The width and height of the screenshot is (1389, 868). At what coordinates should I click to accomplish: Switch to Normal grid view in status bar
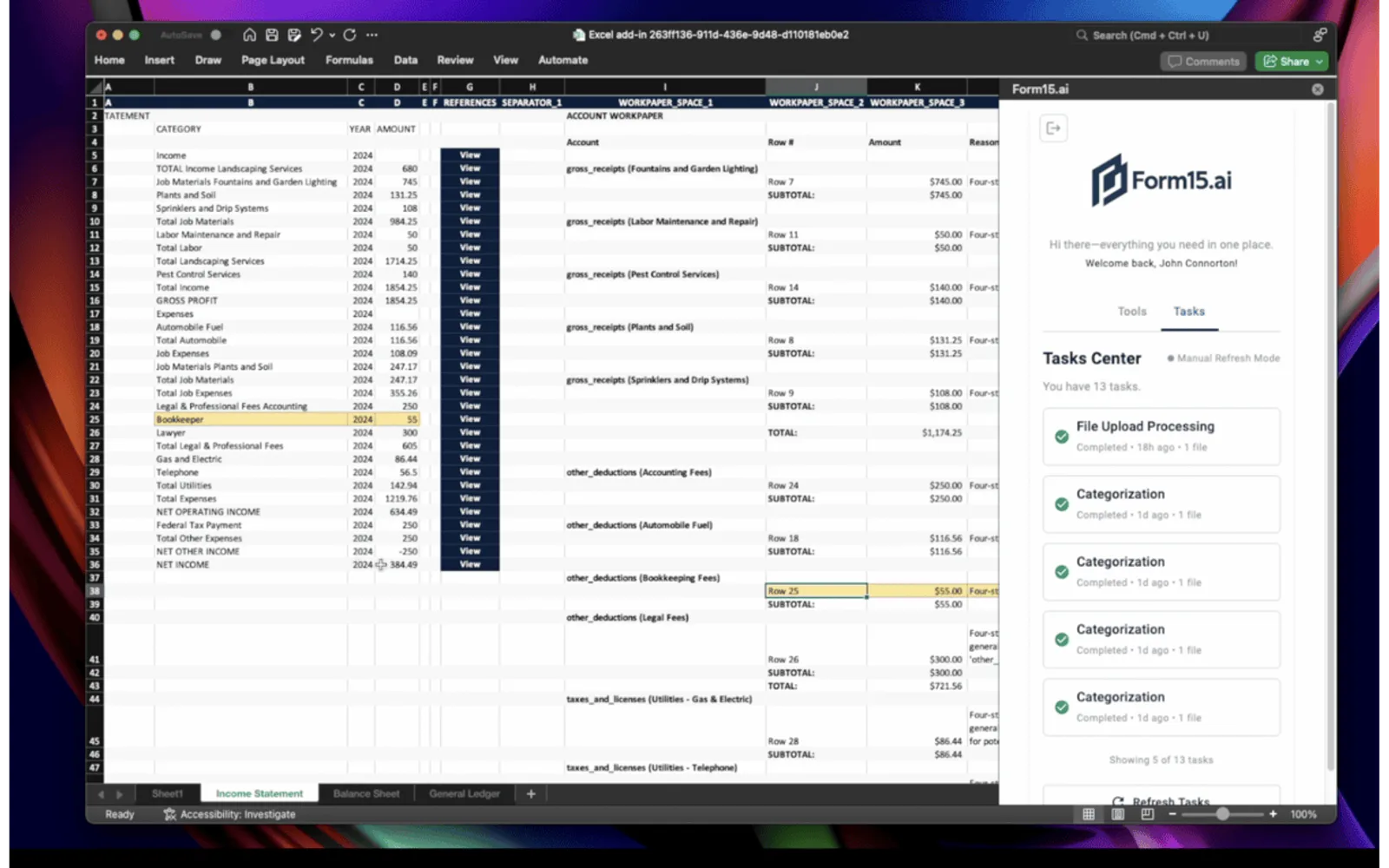(1088, 814)
